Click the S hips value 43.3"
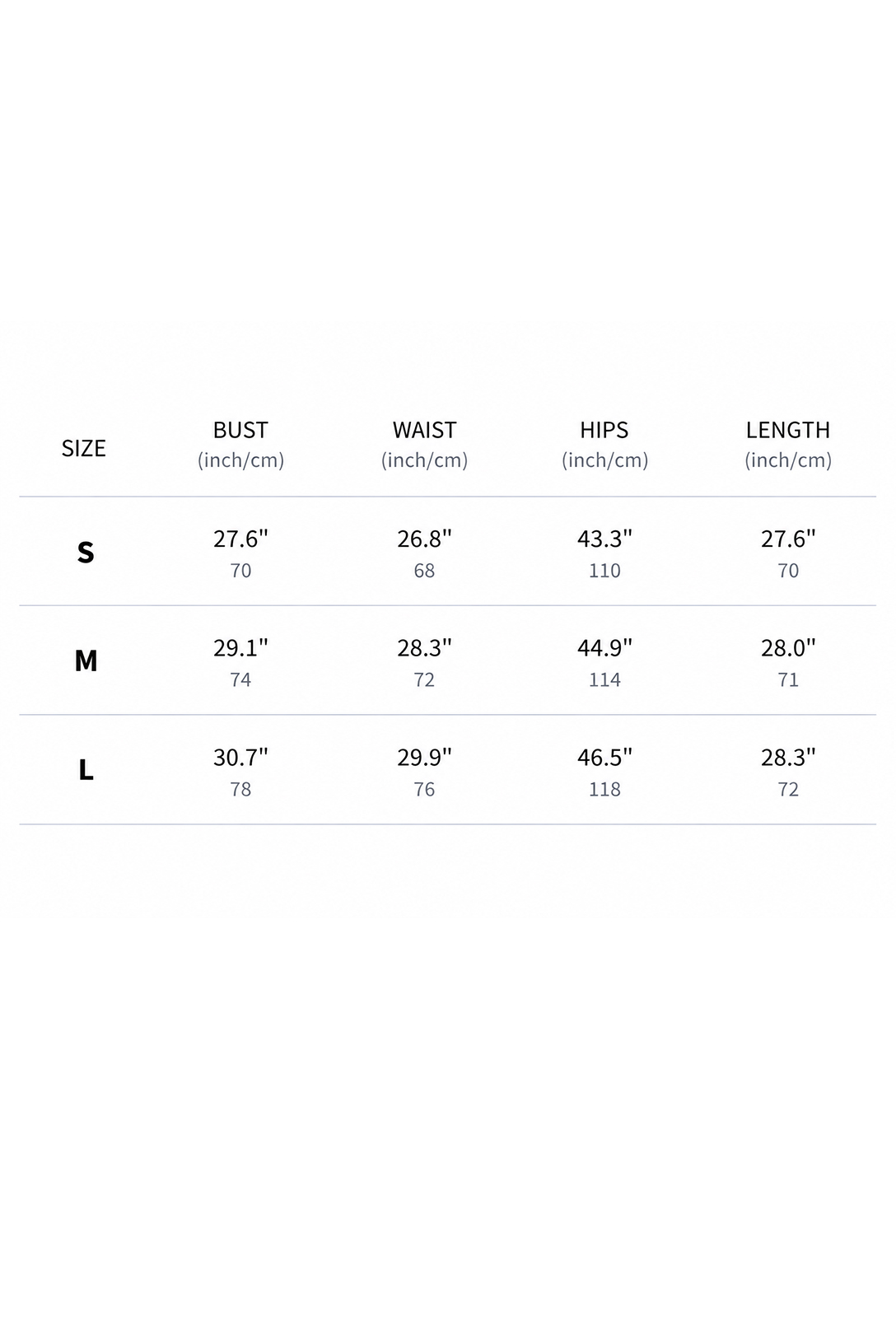This screenshot has width=896, height=1344. (604, 539)
